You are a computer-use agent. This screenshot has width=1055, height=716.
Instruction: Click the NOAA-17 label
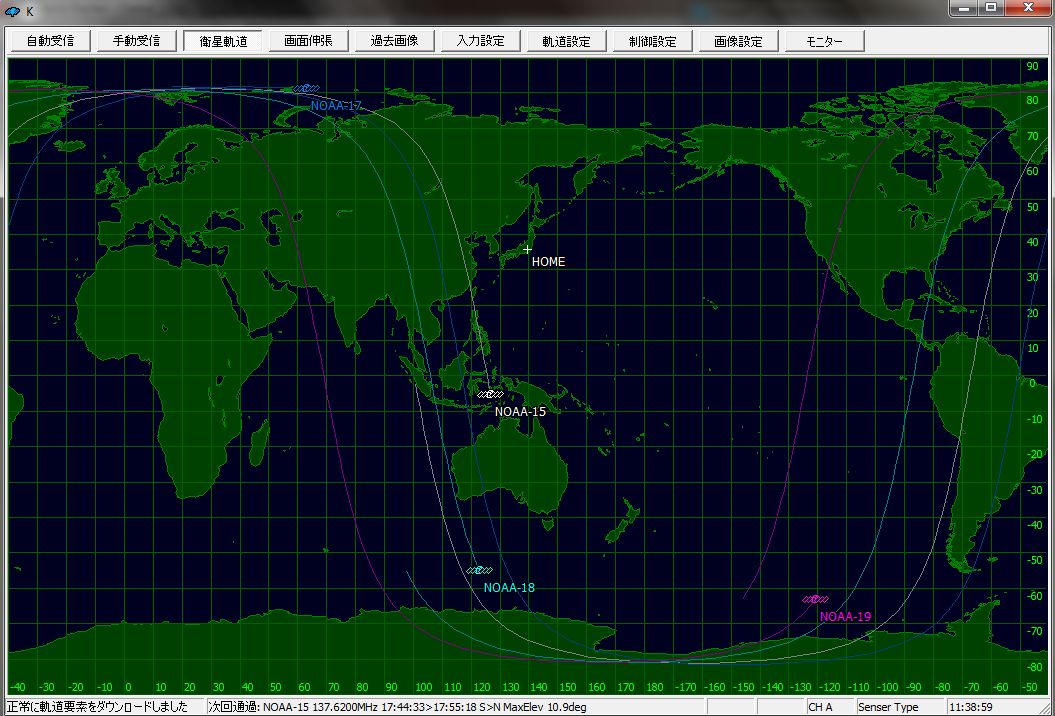pos(336,106)
